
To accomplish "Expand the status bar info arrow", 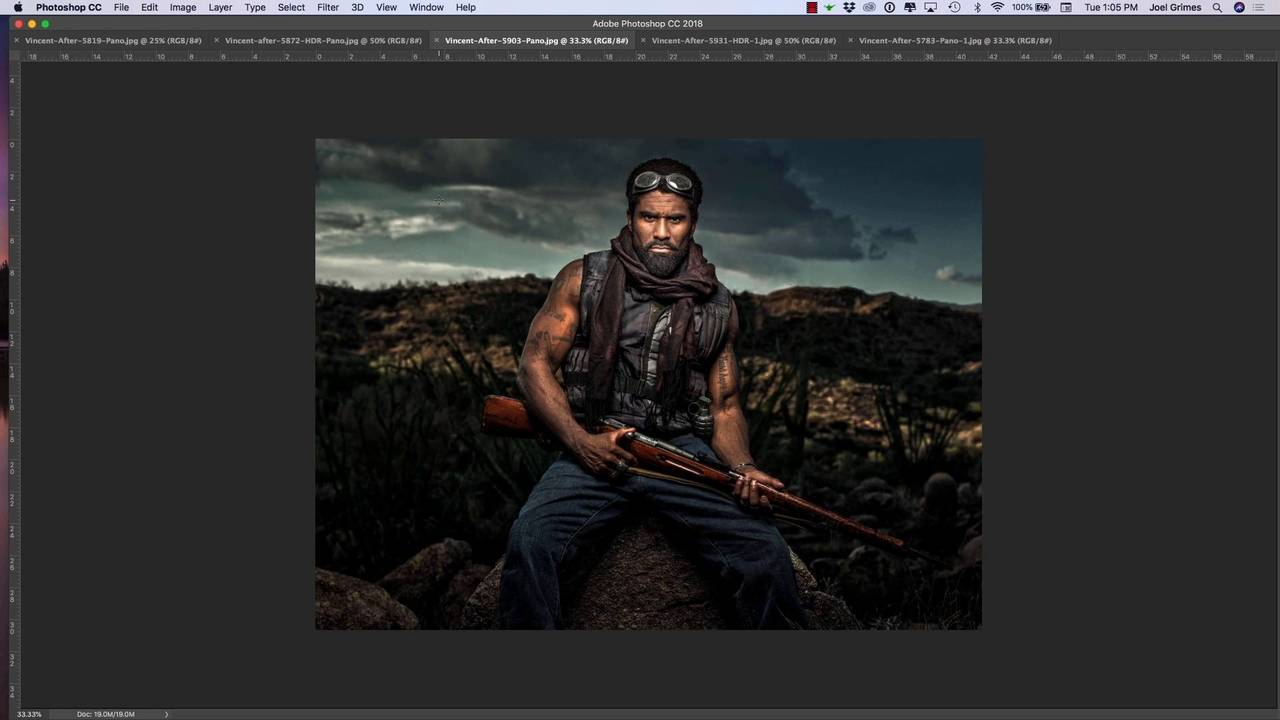I will tap(167, 714).
